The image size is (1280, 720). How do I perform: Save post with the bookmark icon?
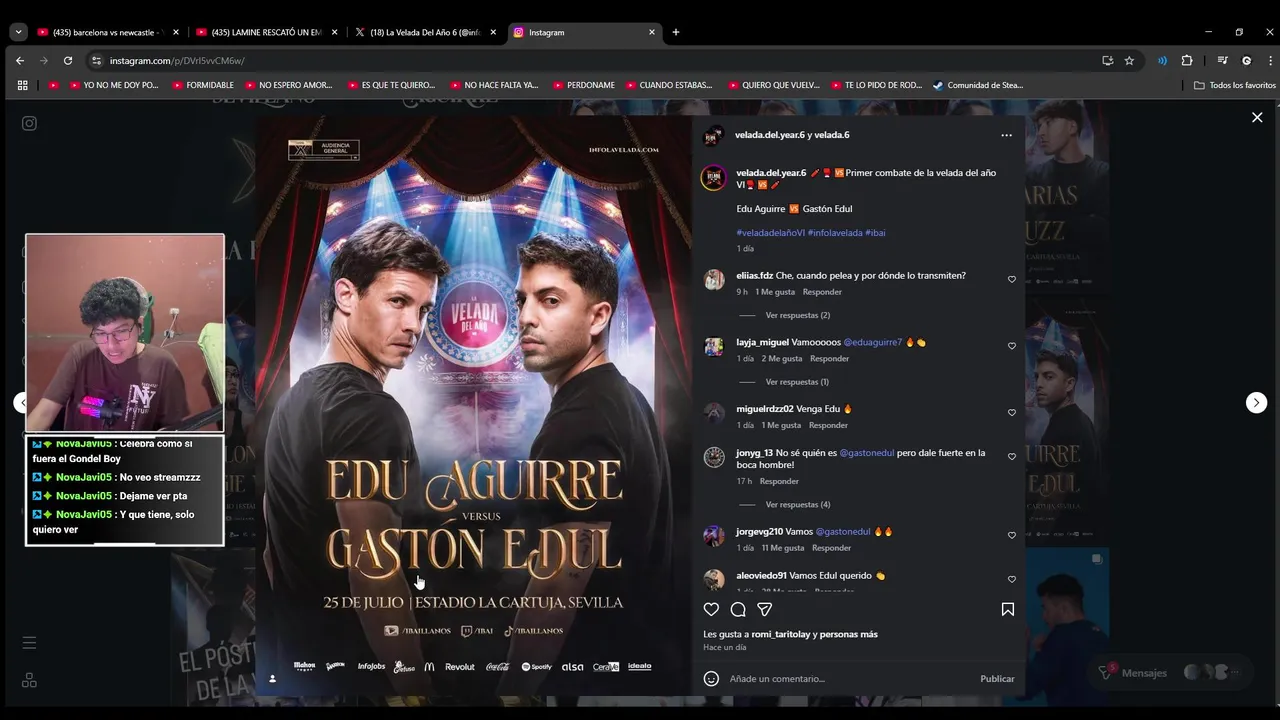pos(1008,609)
